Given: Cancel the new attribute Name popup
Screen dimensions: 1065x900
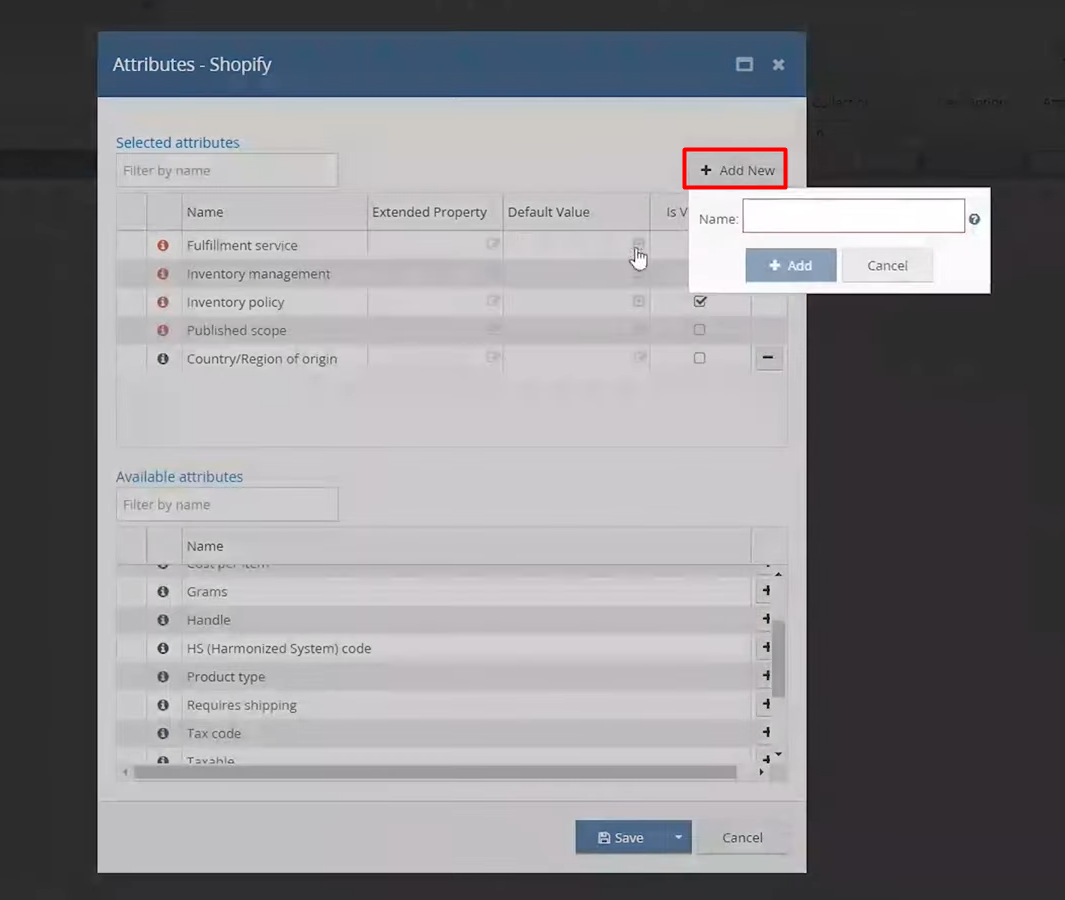Looking at the screenshot, I should pos(887,266).
